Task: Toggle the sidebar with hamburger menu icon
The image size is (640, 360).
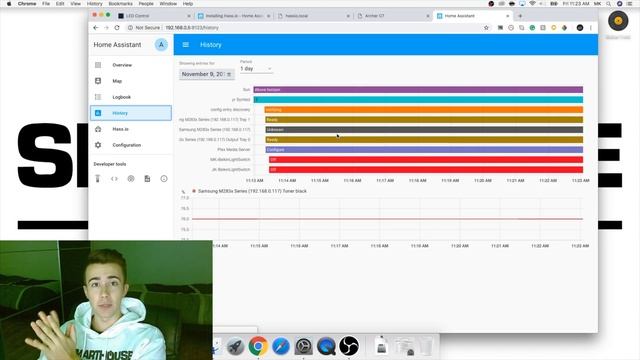Action: 186,45
